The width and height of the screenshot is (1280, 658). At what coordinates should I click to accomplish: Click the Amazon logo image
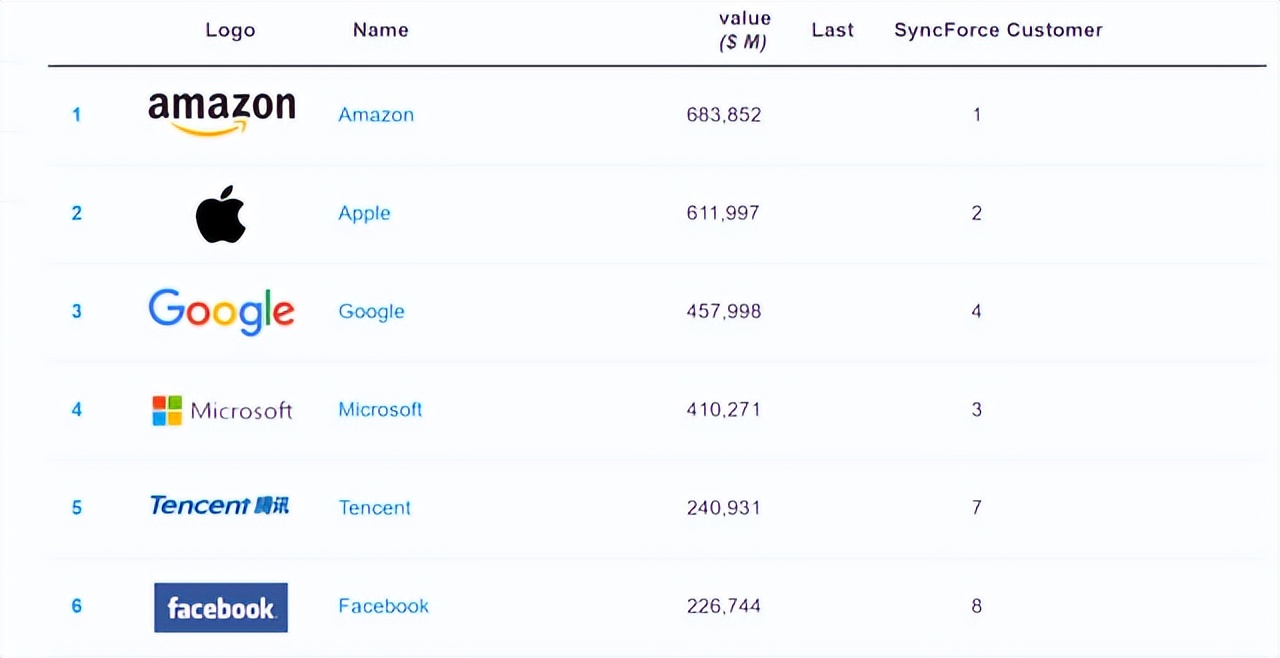coord(222,113)
